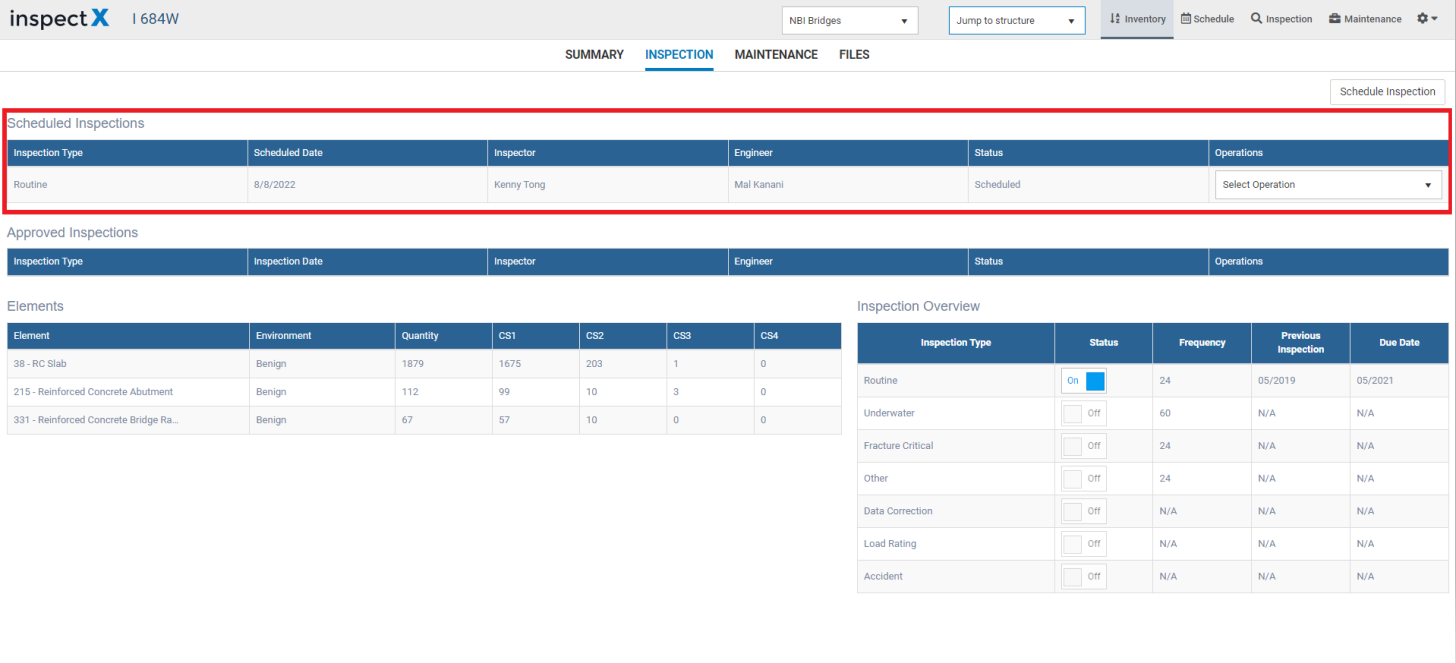The image size is (1456, 663).
Task: Click the Frequency column header
Action: coord(1202,343)
